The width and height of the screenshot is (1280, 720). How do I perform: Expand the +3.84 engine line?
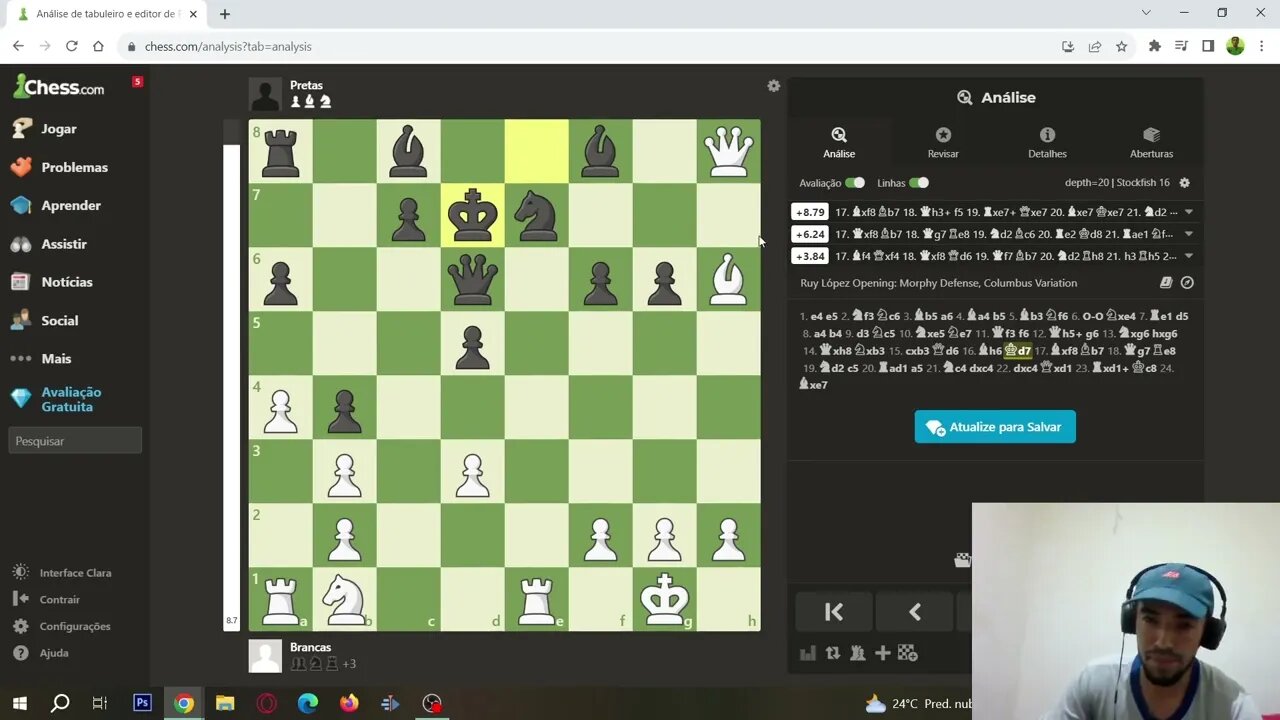pyautogui.click(x=1189, y=256)
